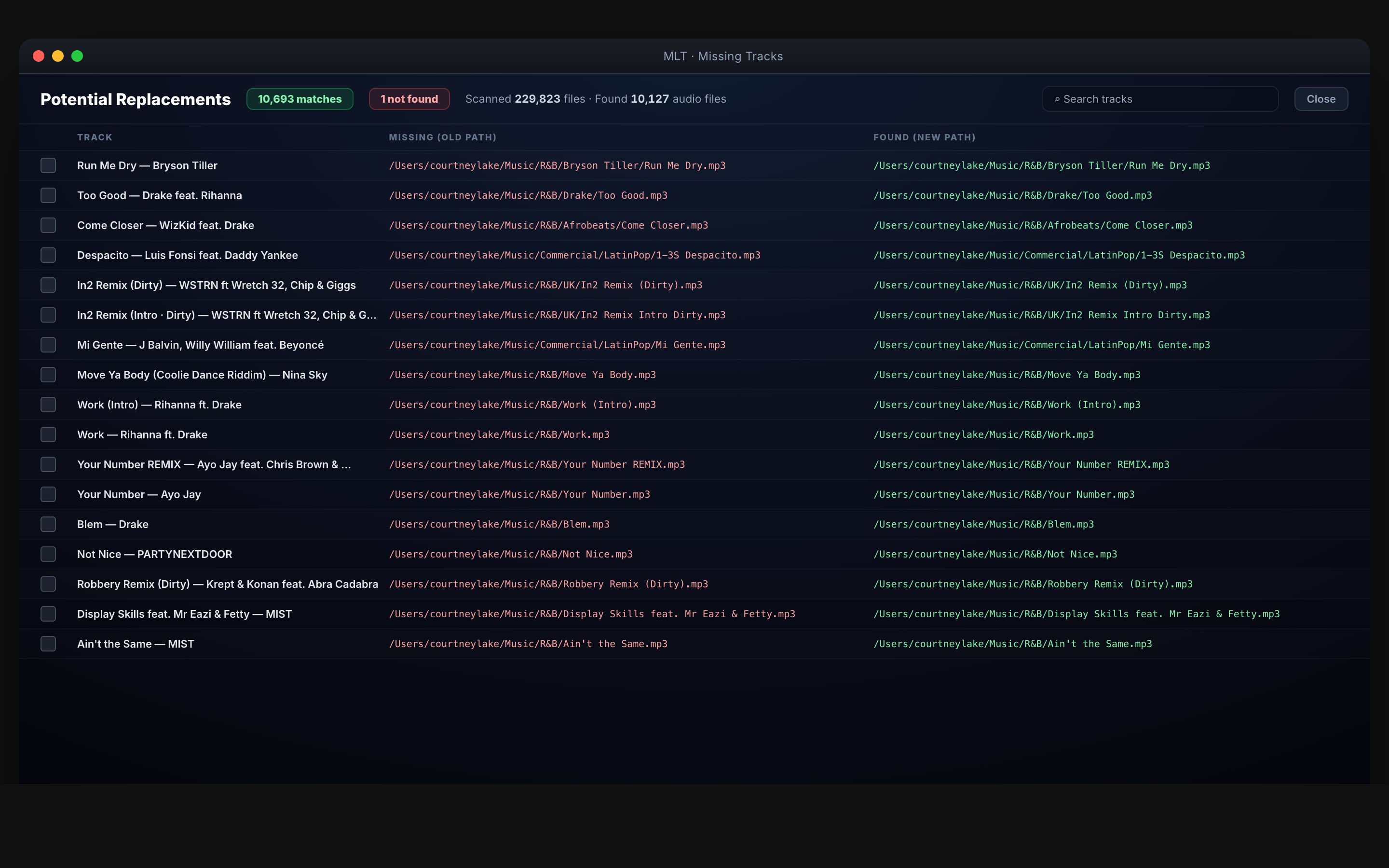
Task: Click missing path for Come Closer.mp3
Action: [548, 225]
